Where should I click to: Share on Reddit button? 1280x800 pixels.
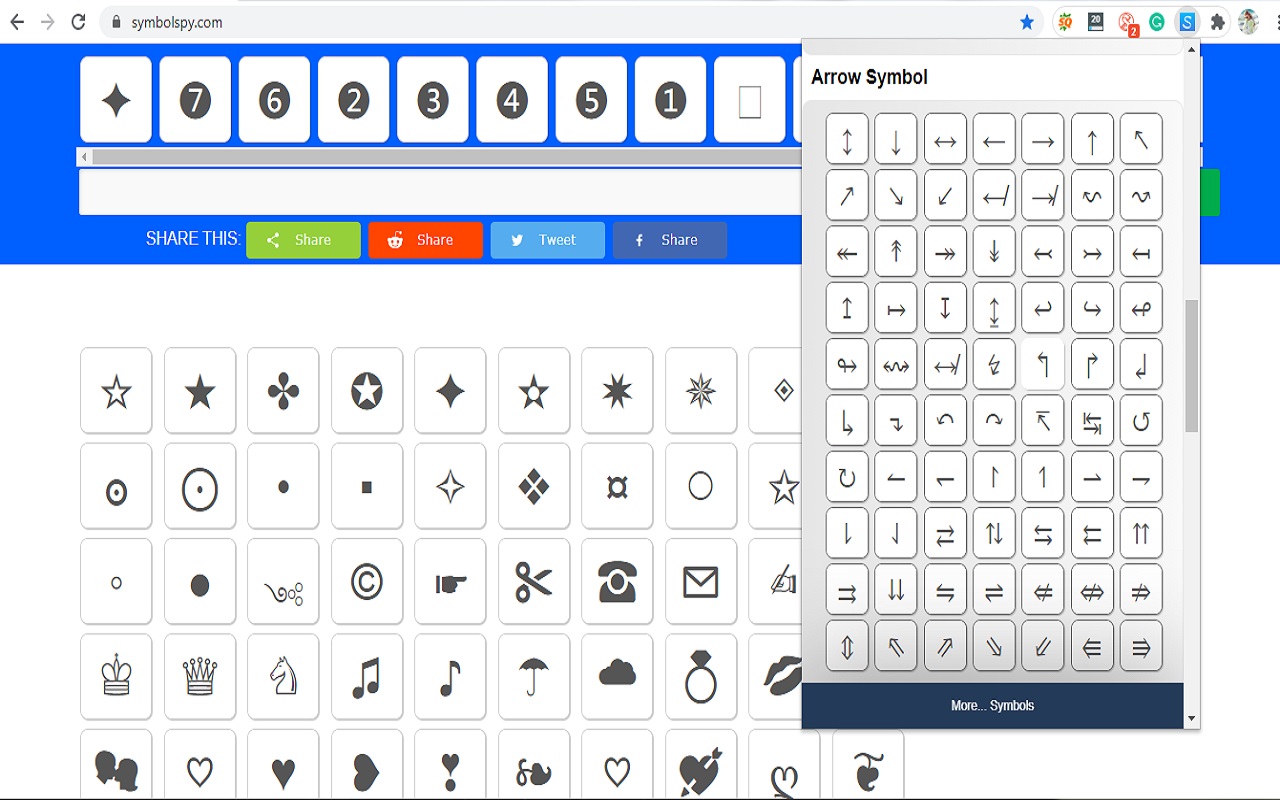click(x=425, y=240)
